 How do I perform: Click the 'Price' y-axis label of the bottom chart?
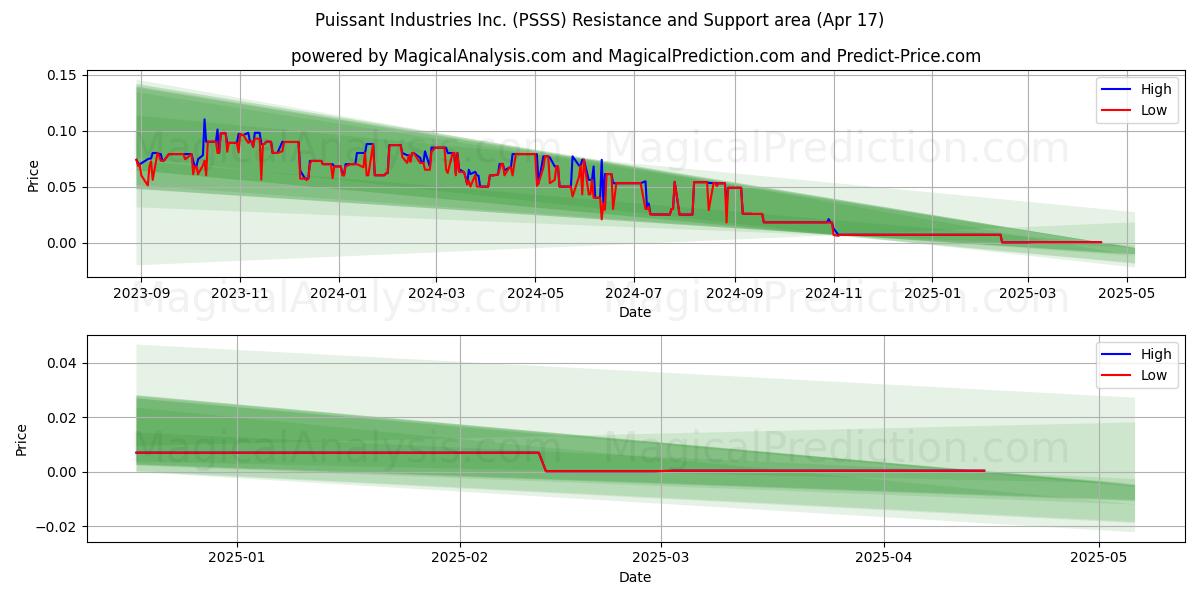(22, 440)
